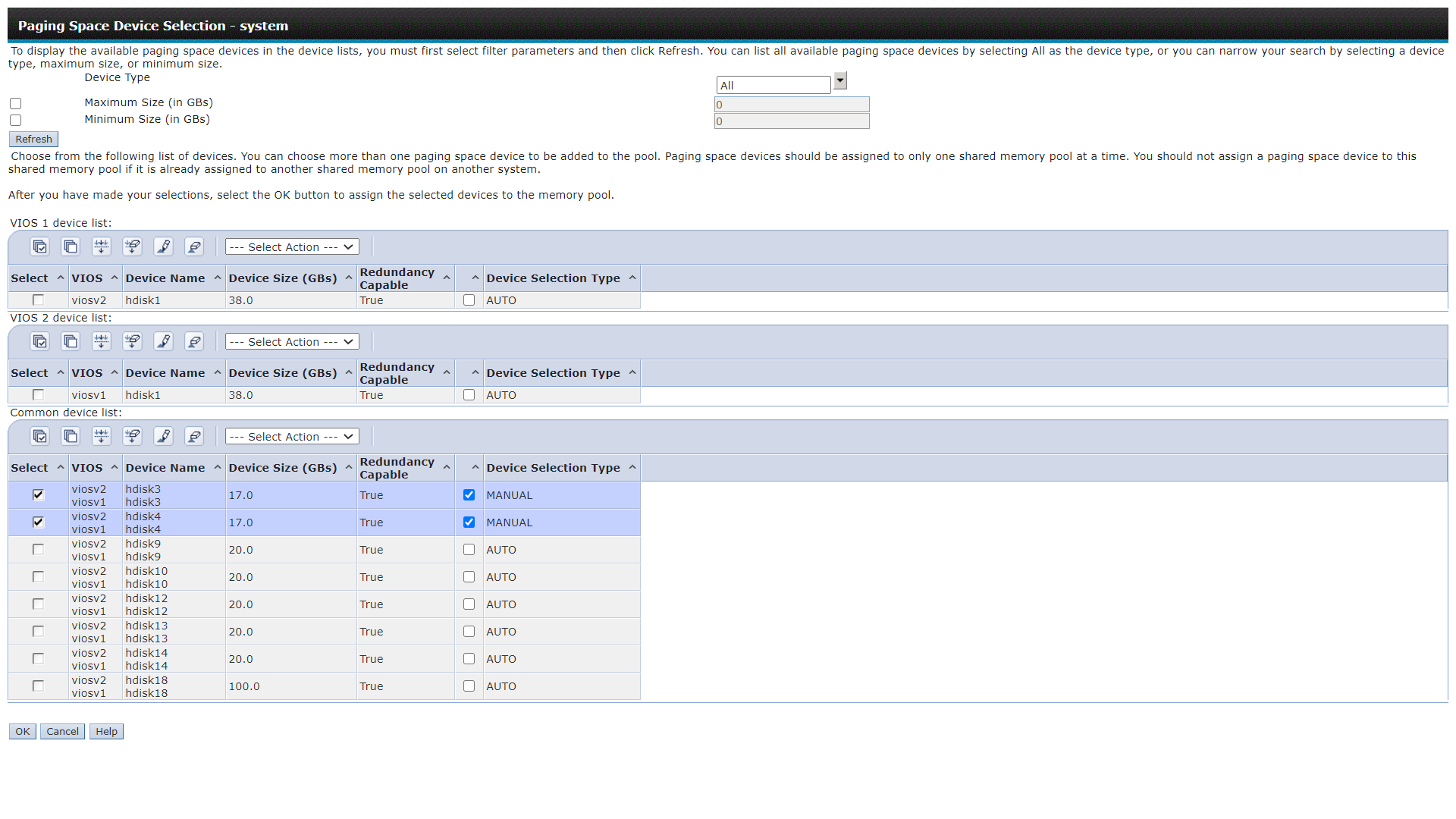Confirm selections with the OK button

[x=23, y=732]
